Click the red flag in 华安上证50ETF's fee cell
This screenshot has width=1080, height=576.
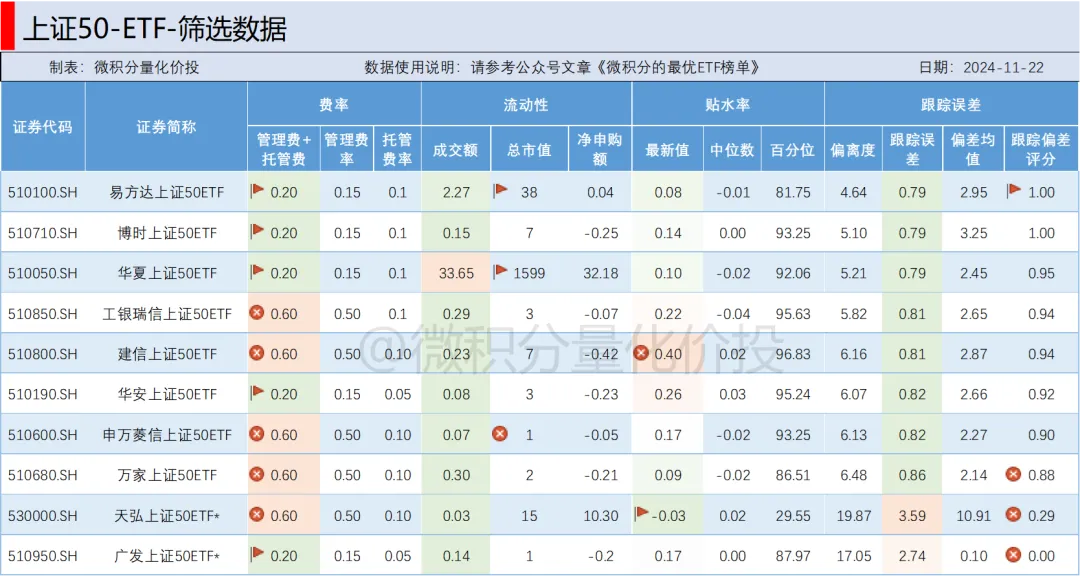[257, 393]
